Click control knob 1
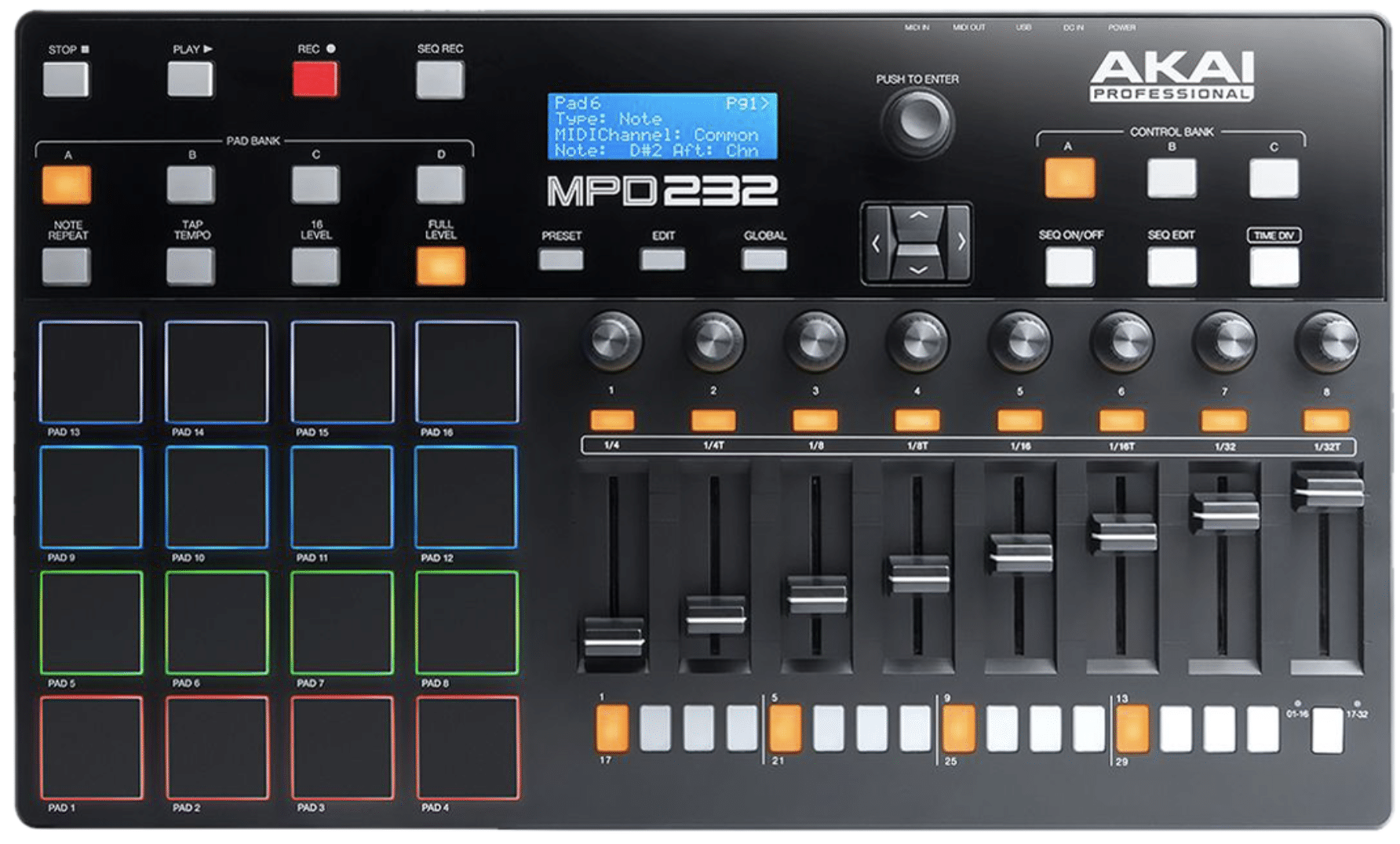Screen dimensions: 1400x844 click(612, 341)
